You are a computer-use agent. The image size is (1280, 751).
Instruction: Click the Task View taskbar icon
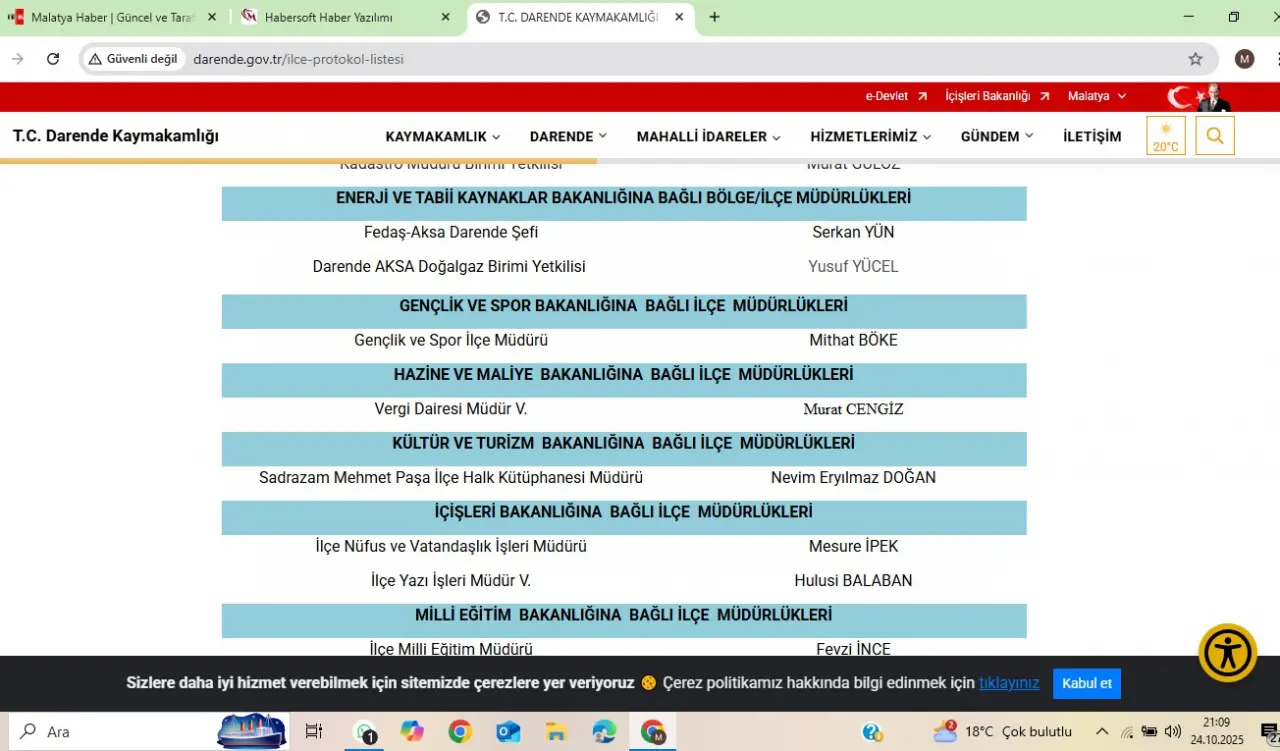pyautogui.click(x=313, y=732)
